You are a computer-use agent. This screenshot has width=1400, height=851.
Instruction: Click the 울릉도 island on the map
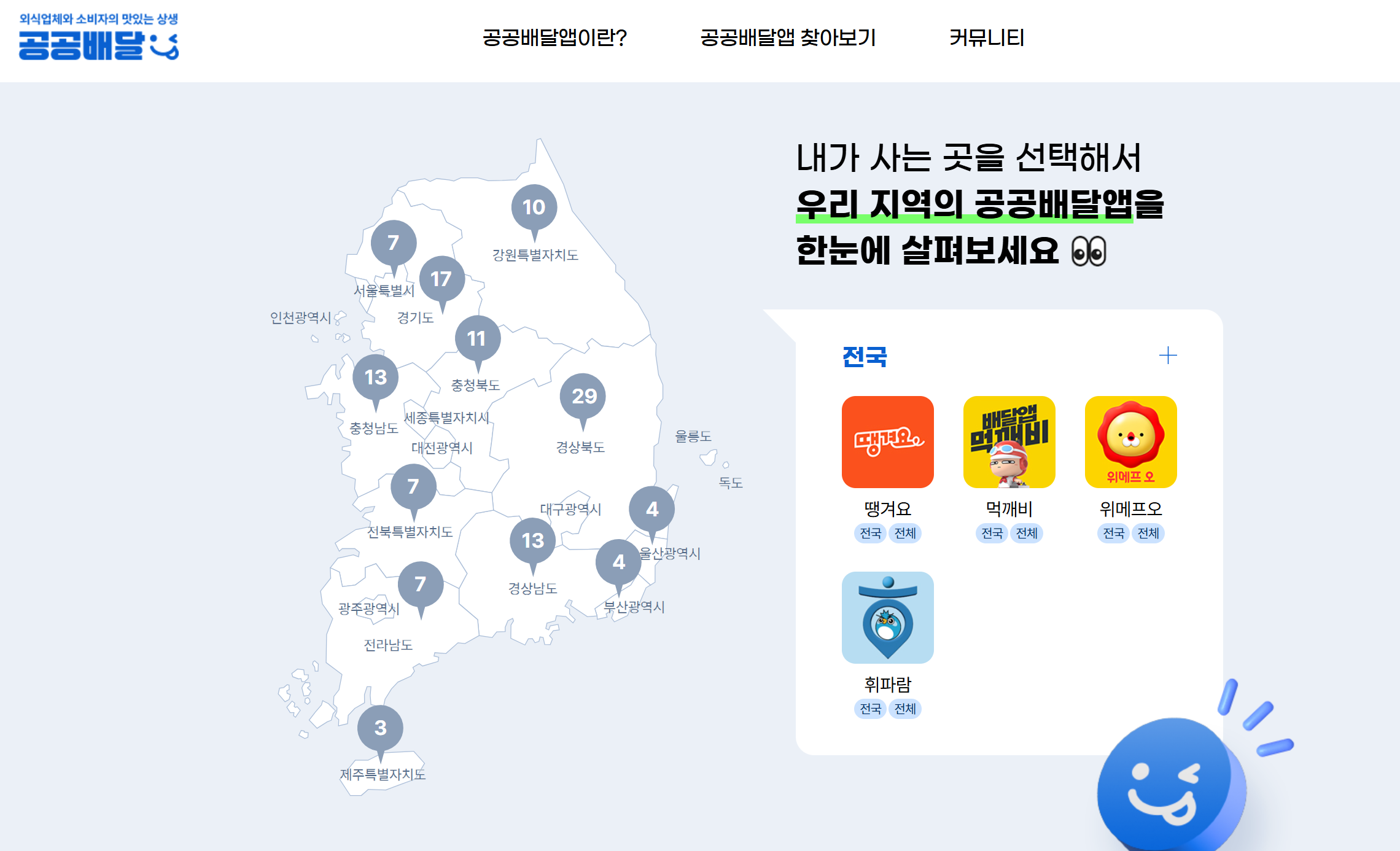point(708,457)
